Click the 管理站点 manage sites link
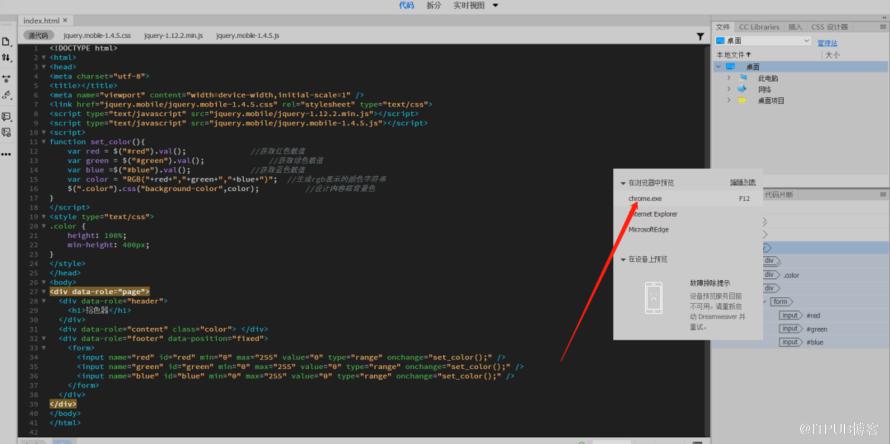 click(x=827, y=43)
